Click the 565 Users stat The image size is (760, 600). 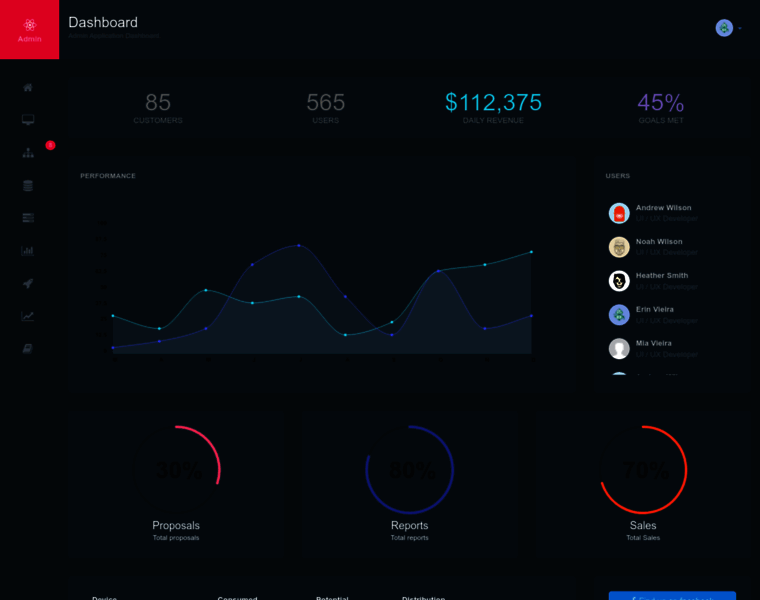click(326, 108)
